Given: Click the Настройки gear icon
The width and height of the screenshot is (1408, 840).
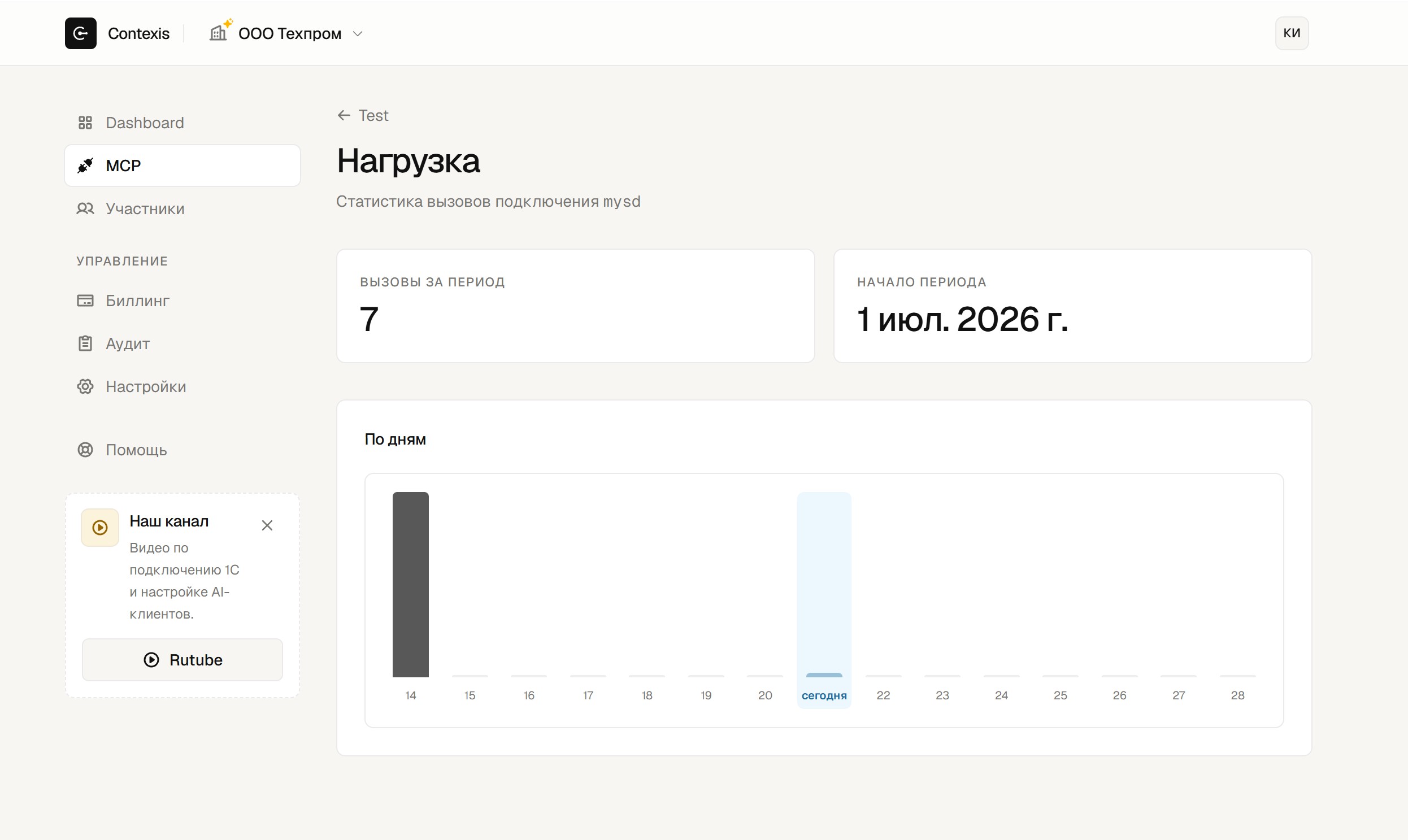Looking at the screenshot, I should (85, 386).
